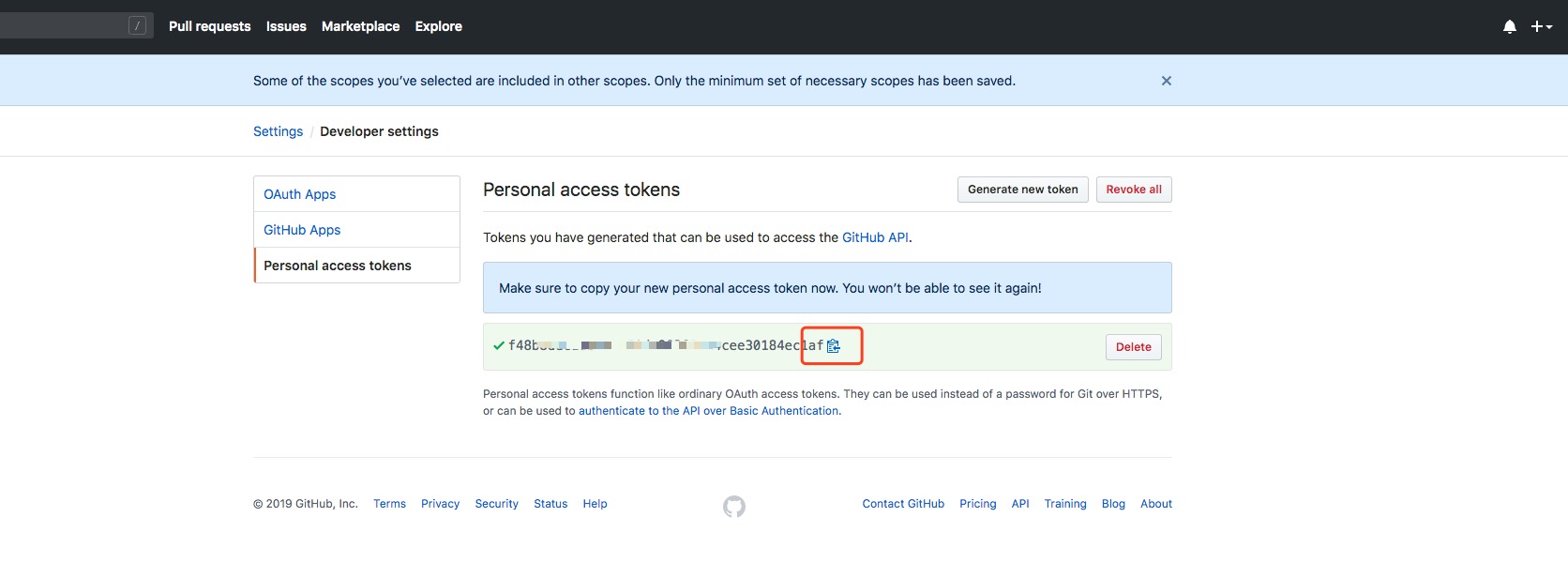Screen dimensions: 1568x563
Task: Open the notifications bell
Action: coord(1509,27)
